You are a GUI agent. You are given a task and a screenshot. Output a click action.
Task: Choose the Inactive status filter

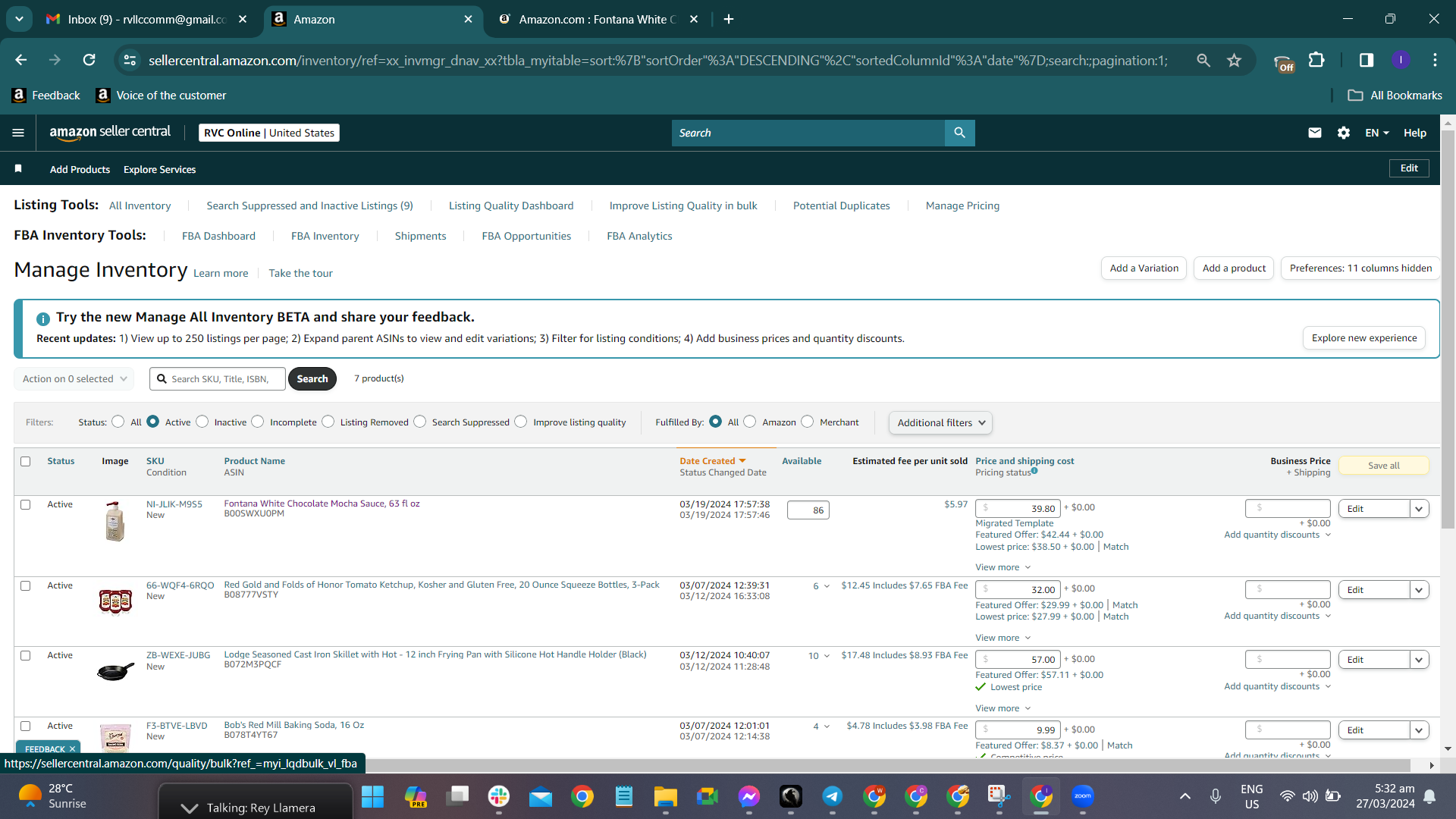point(202,422)
